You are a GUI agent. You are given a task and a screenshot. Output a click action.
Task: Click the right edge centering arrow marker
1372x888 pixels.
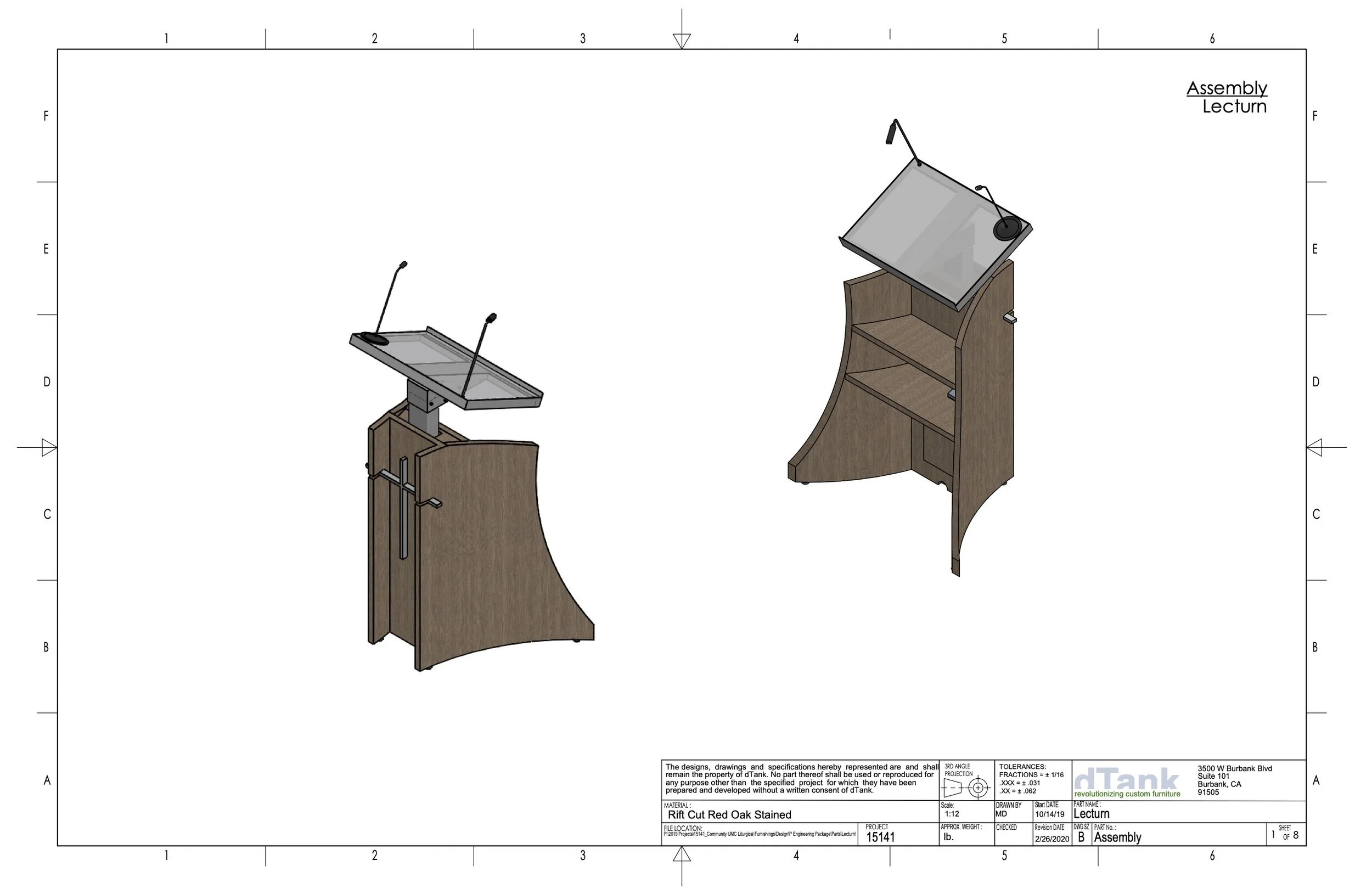tap(1314, 447)
